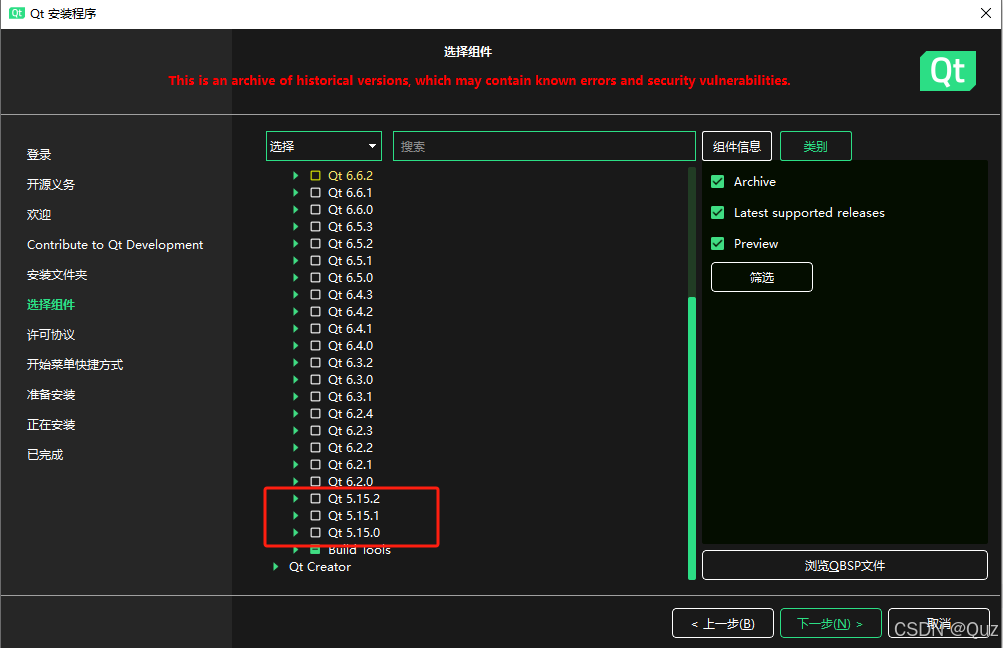This screenshot has height=648, width=1003.
Task: Select 欢迎 step in sidebar
Action: [39, 214]
